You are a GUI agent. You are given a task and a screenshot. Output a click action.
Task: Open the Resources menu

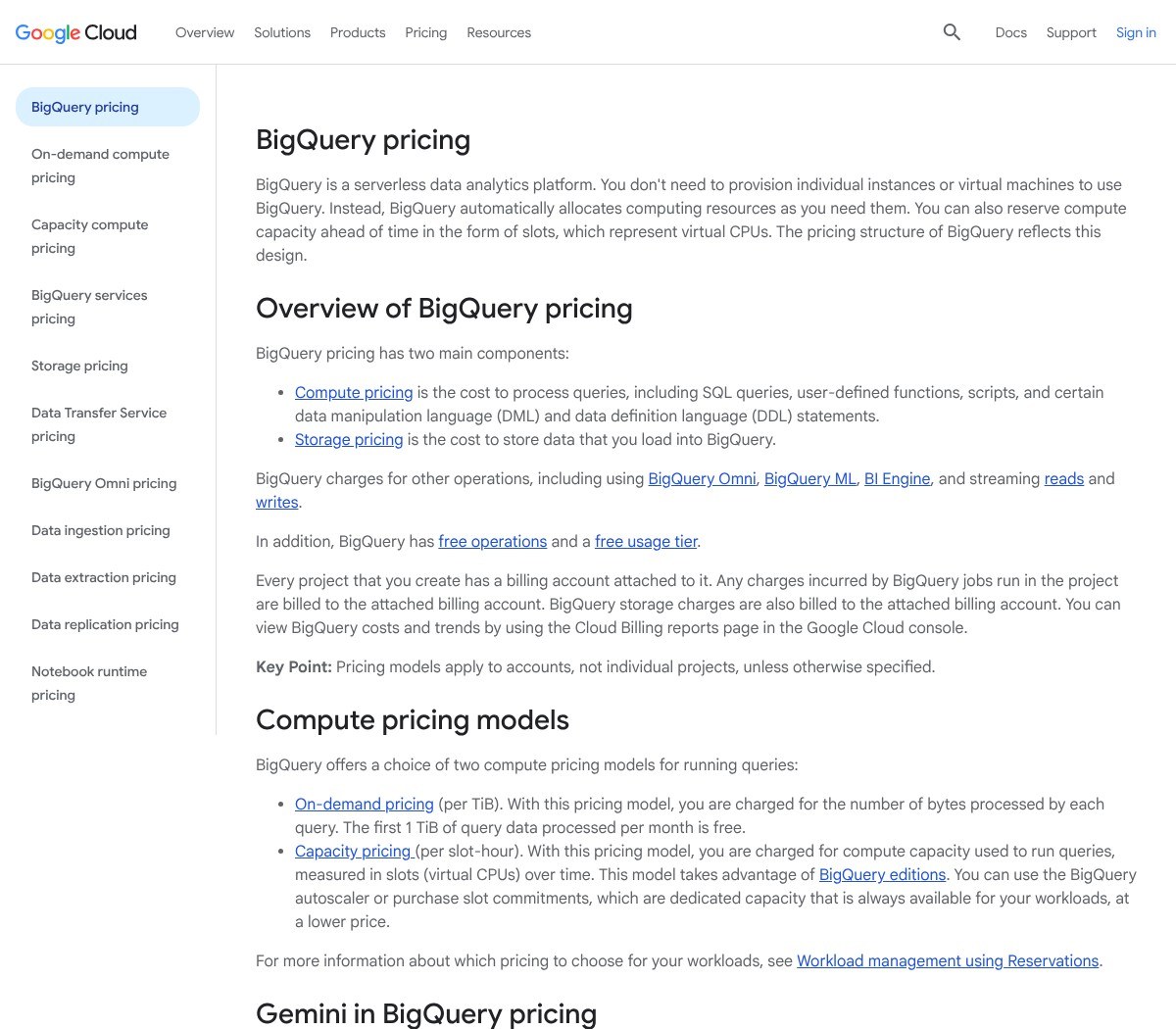pyautogui.click(x=499, y=32)
